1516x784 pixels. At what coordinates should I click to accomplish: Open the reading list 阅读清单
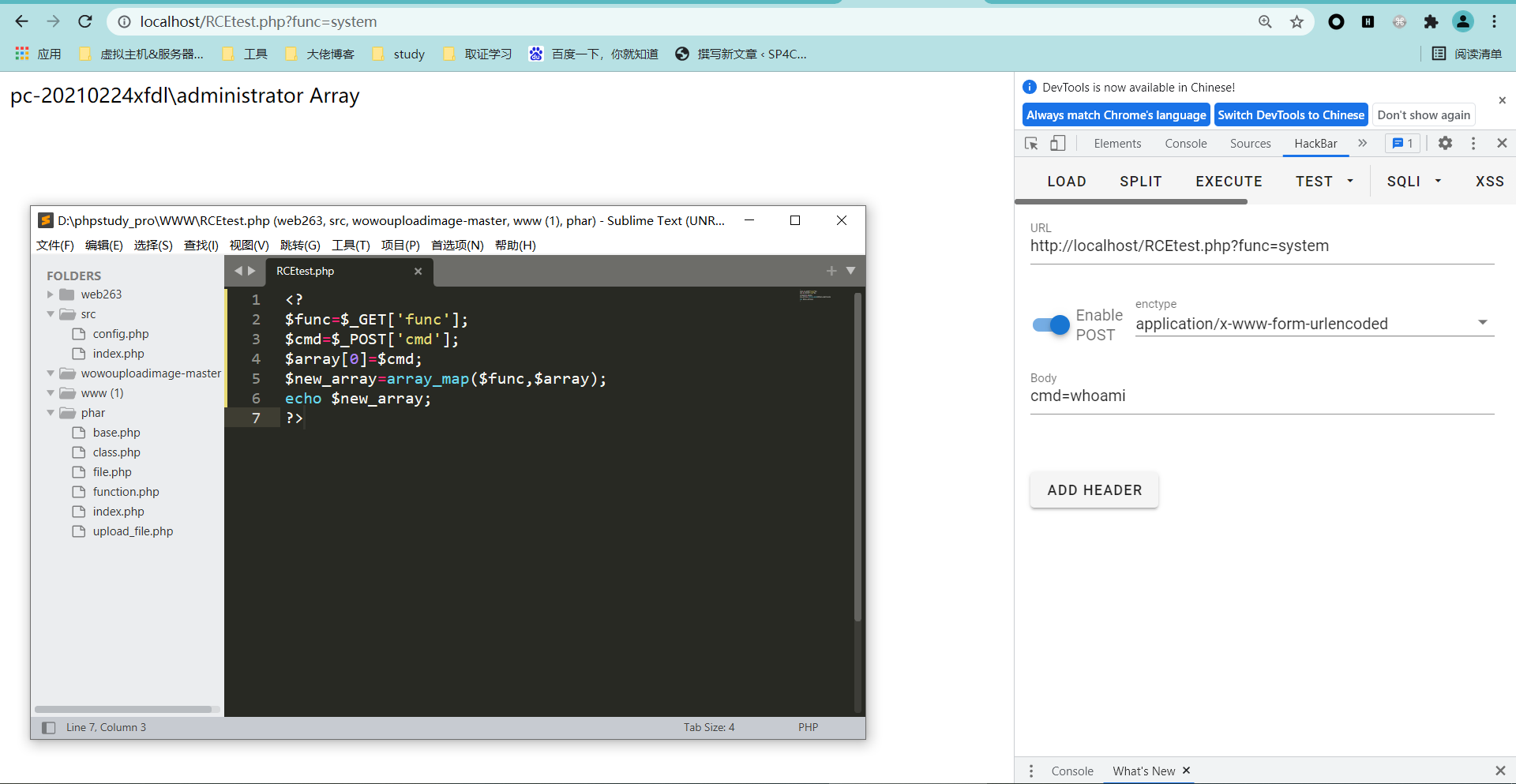[x=1467, y=54]
